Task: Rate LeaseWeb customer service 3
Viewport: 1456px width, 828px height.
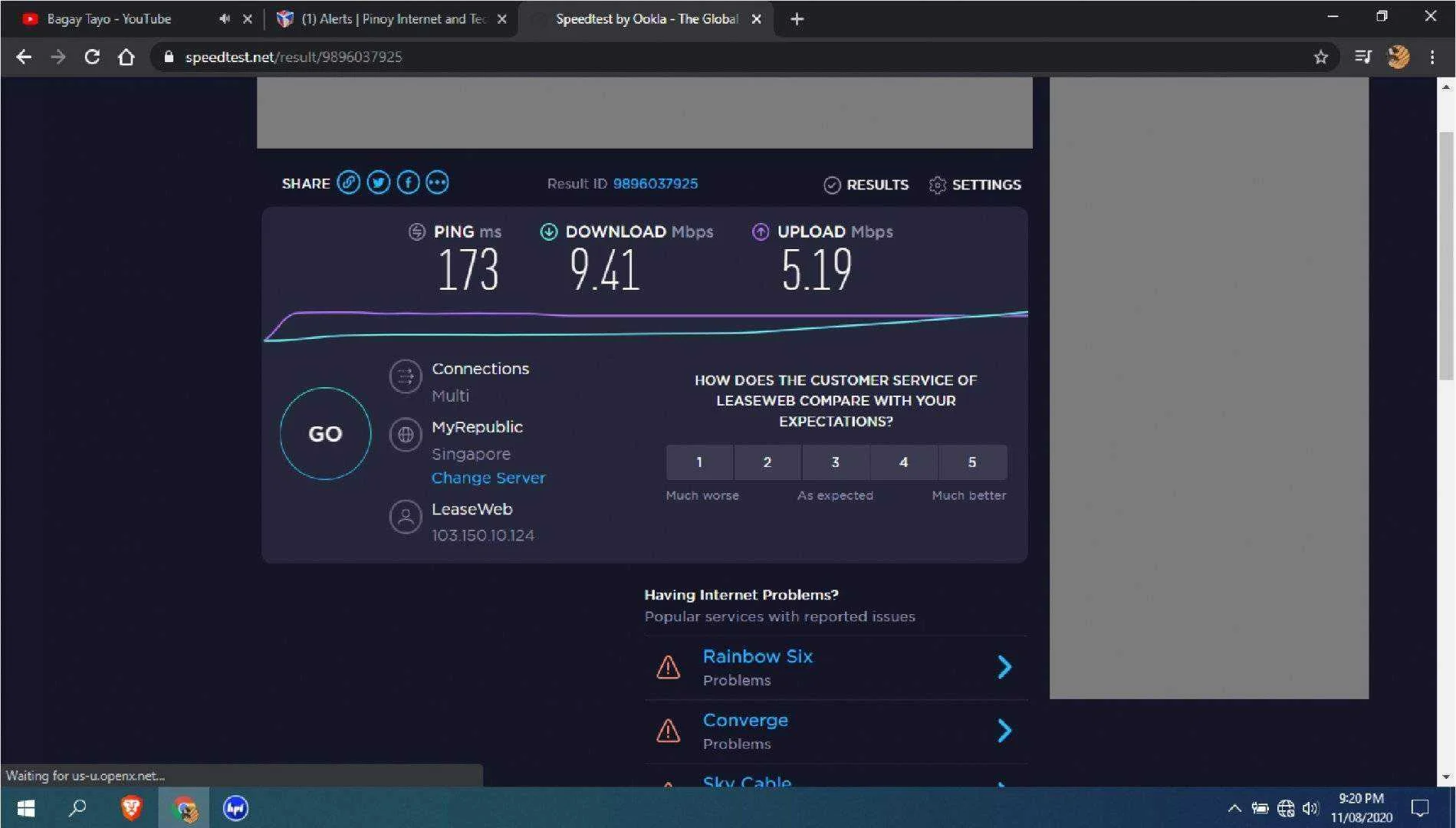Action: pyautogui.click(x=836, y=462)
